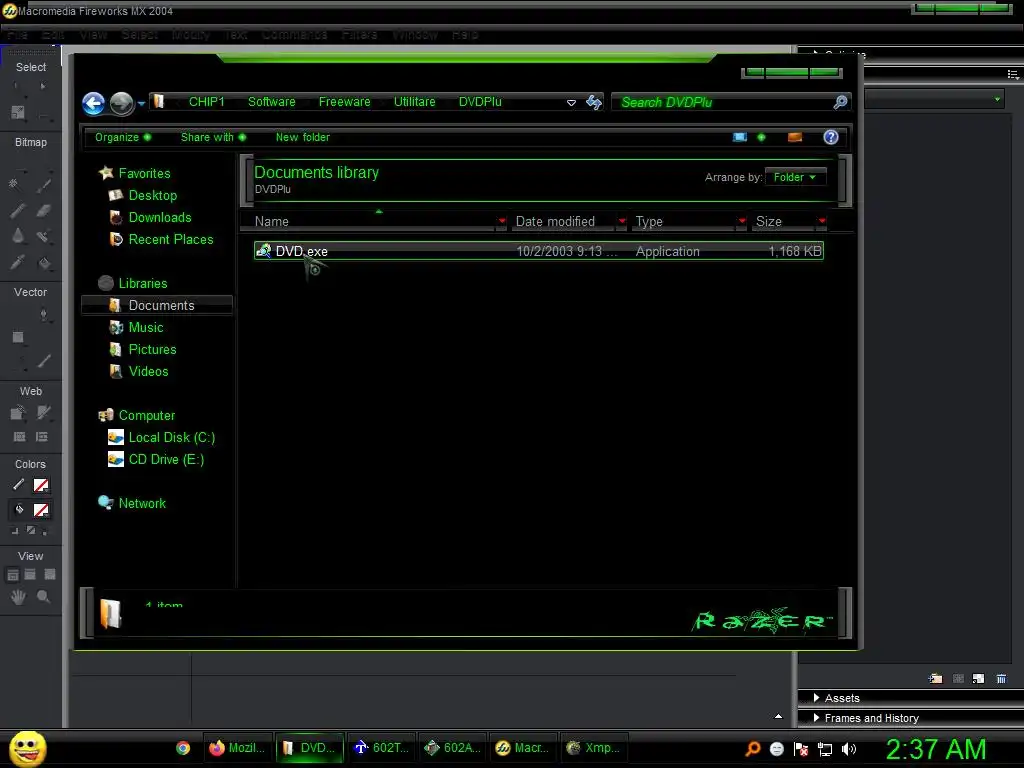The height and width of the screenshot is (768, 1024).
Task: Select the Pen tool in Vector section
Action: pos(44,315)
